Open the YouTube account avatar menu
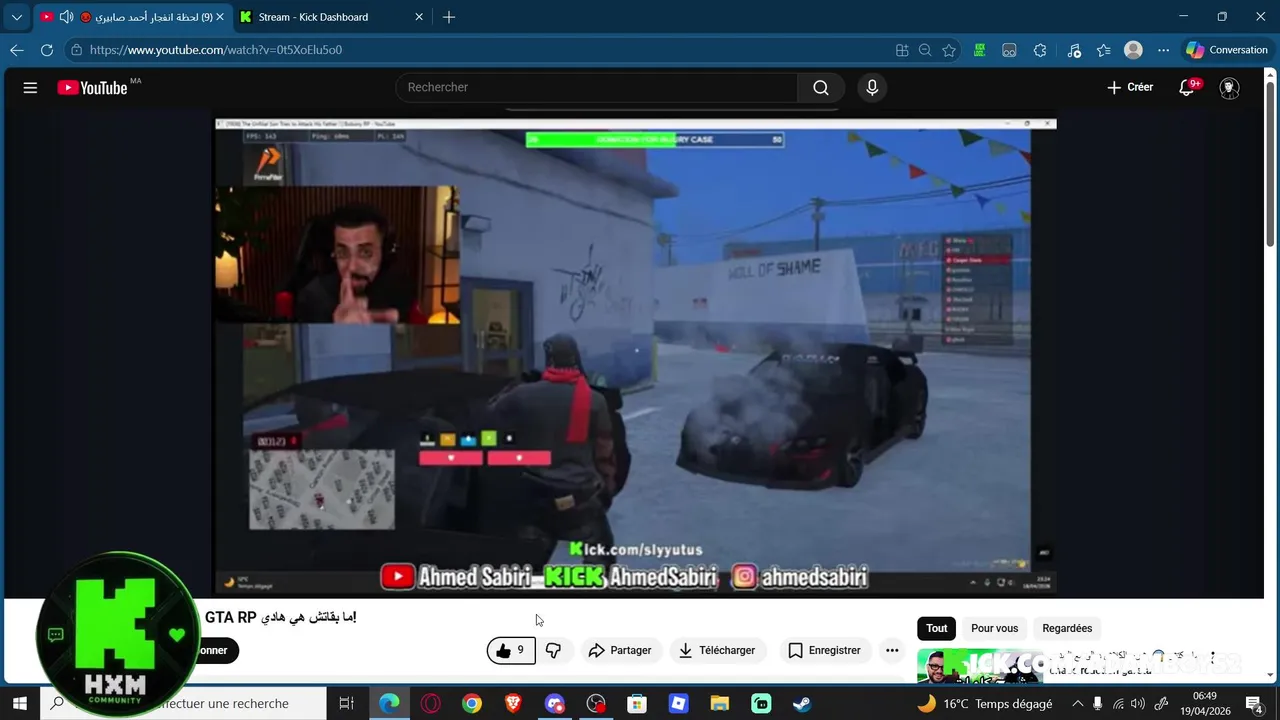This screenshot has height=720, width=1280. (x=1230, y=88)
